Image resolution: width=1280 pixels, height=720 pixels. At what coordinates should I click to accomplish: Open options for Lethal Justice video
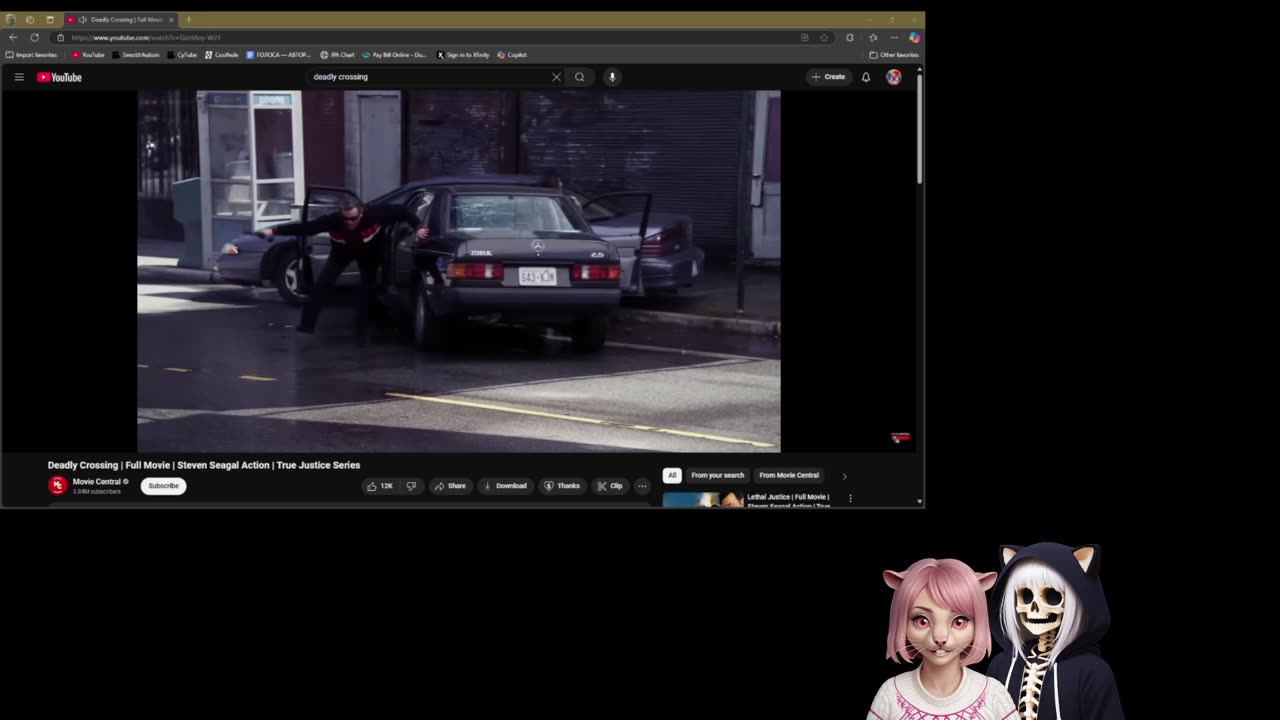(850, 498)
